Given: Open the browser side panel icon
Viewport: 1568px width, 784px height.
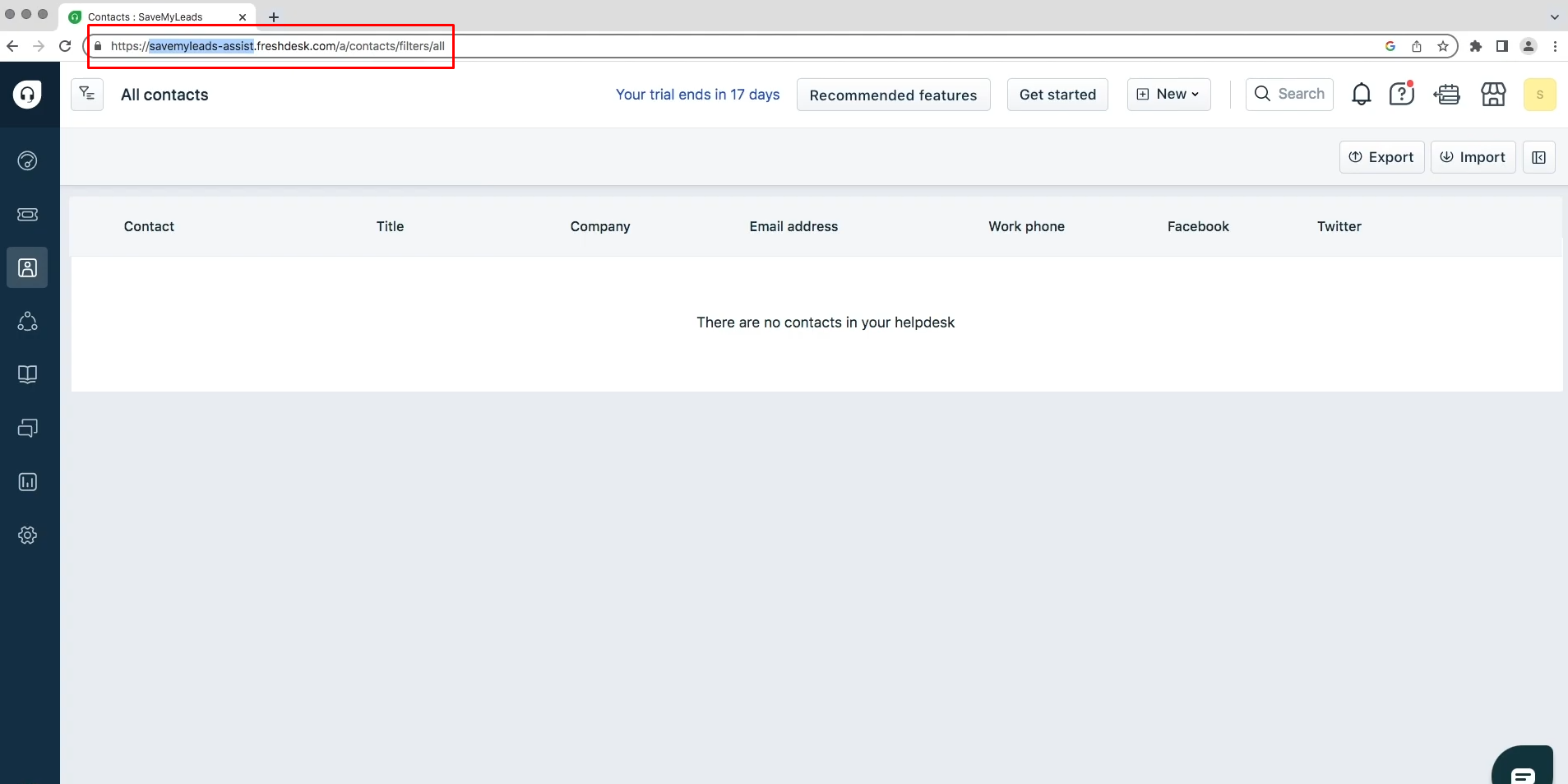Looking at the screenshot, I should (1502, 46).
